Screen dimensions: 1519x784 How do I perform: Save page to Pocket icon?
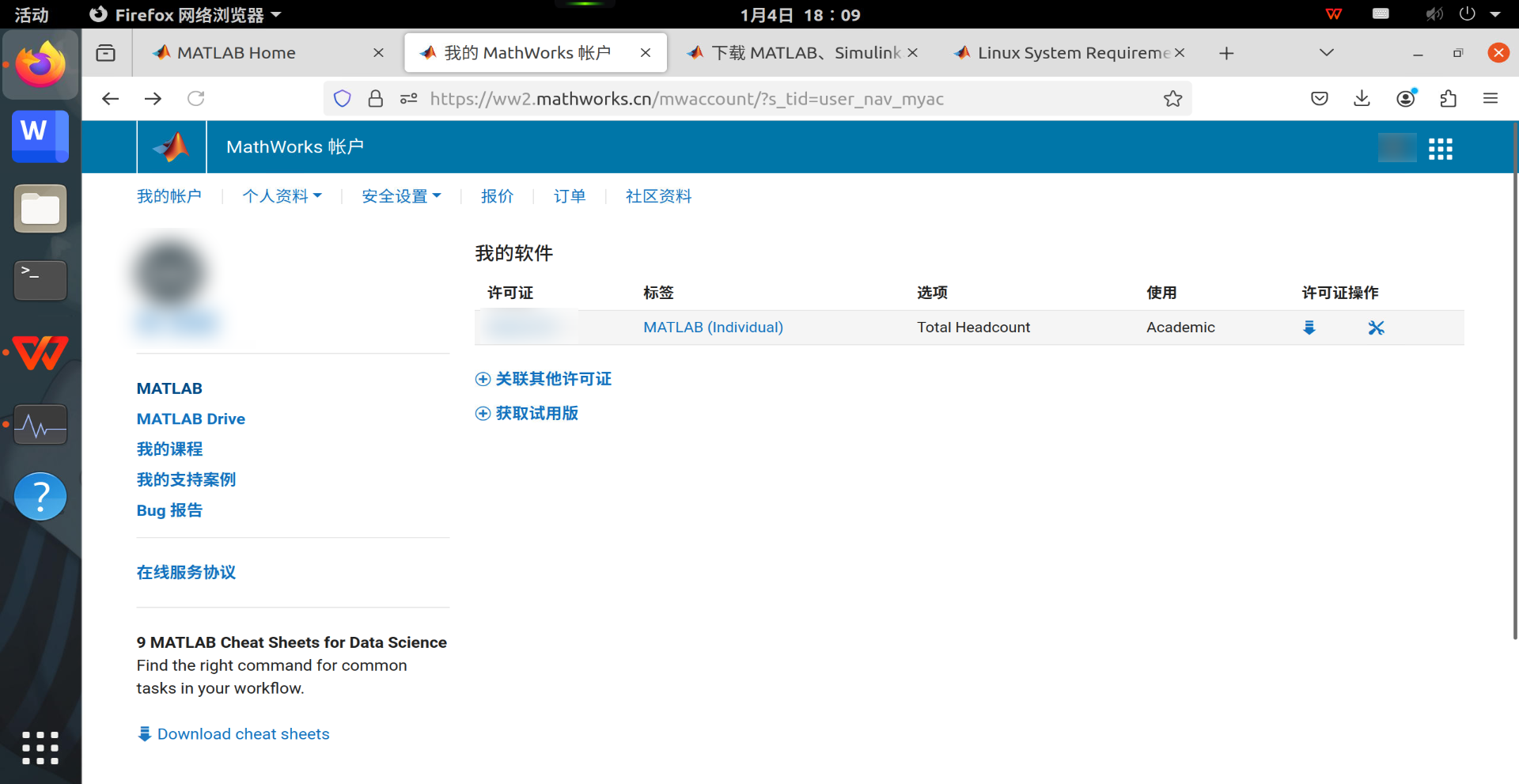[x=1319, y=99]
